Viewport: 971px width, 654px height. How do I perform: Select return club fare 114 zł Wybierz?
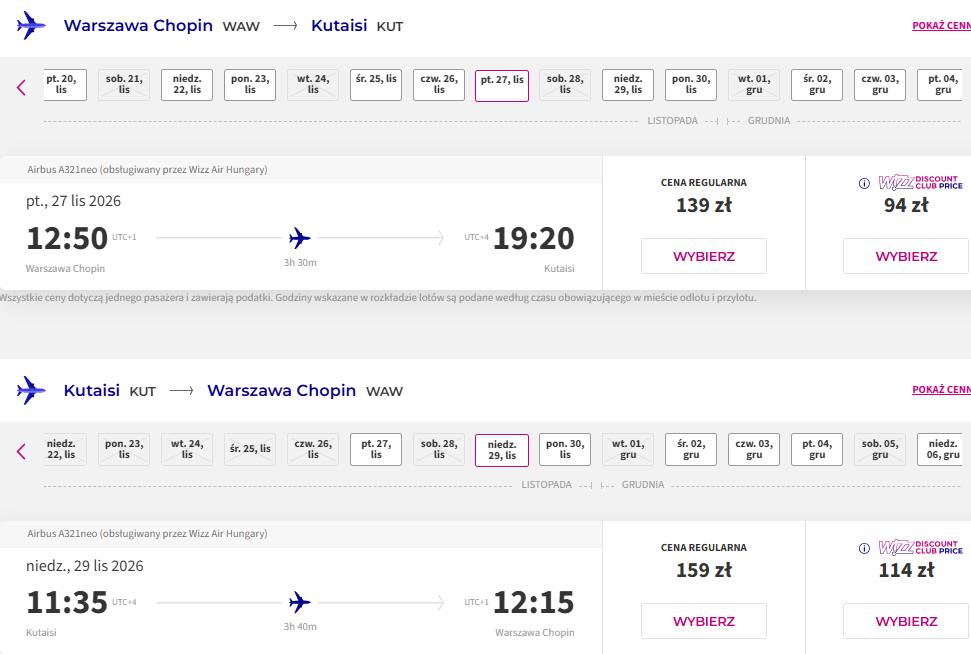point(906,621)
